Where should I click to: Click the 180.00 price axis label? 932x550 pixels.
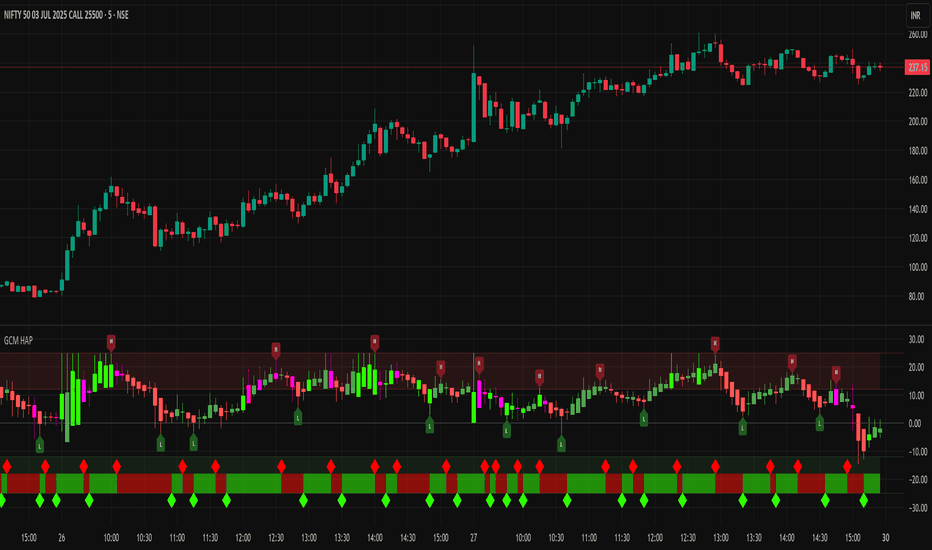[918, 151]
